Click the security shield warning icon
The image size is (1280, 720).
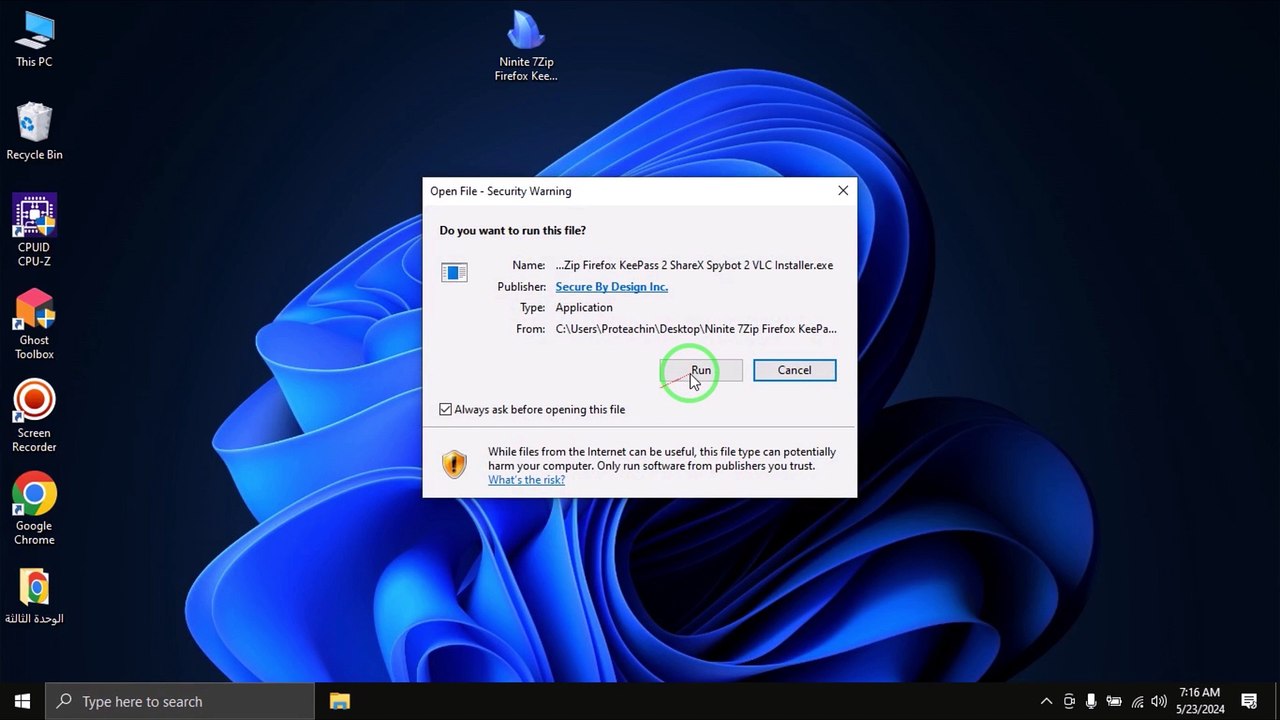point(455,463)
